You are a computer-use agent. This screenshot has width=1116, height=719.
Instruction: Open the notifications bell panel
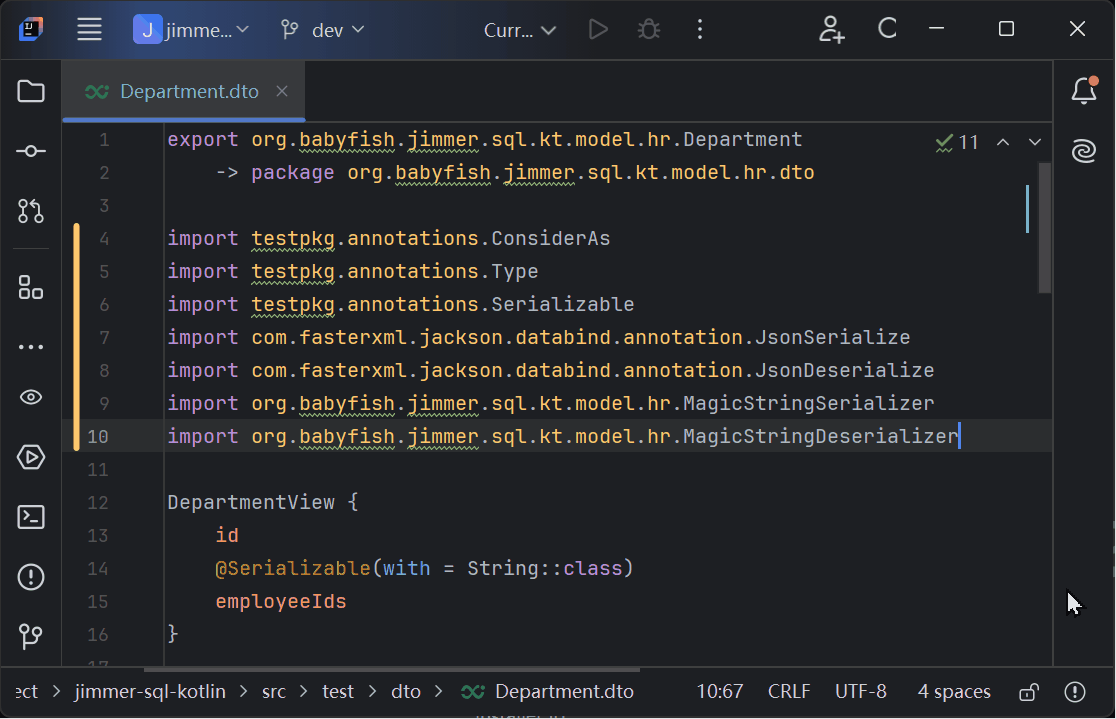click(1084, 91)
